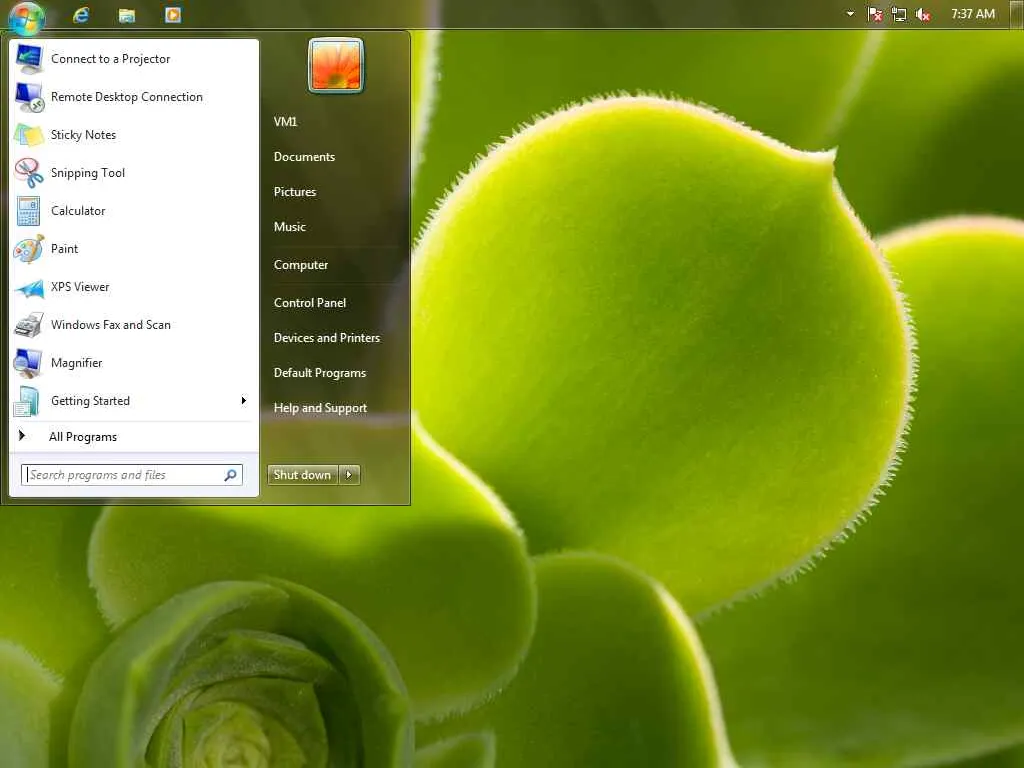Expand All Programs list arrow
The image size is (1024, 768).
(22, 436)
